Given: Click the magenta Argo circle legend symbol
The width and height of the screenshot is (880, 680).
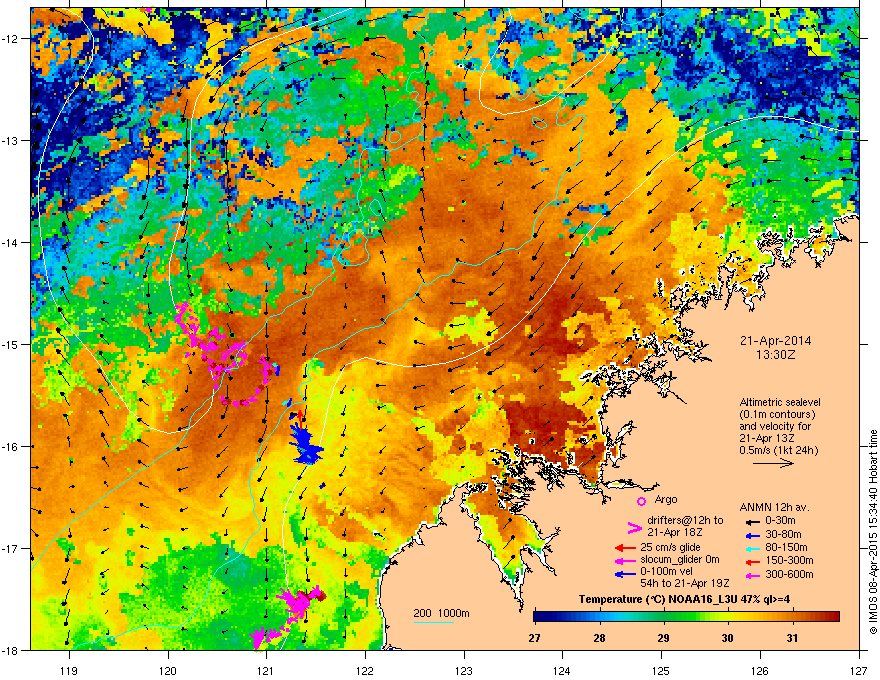Looking at the screenshot, I should [641, 501].
